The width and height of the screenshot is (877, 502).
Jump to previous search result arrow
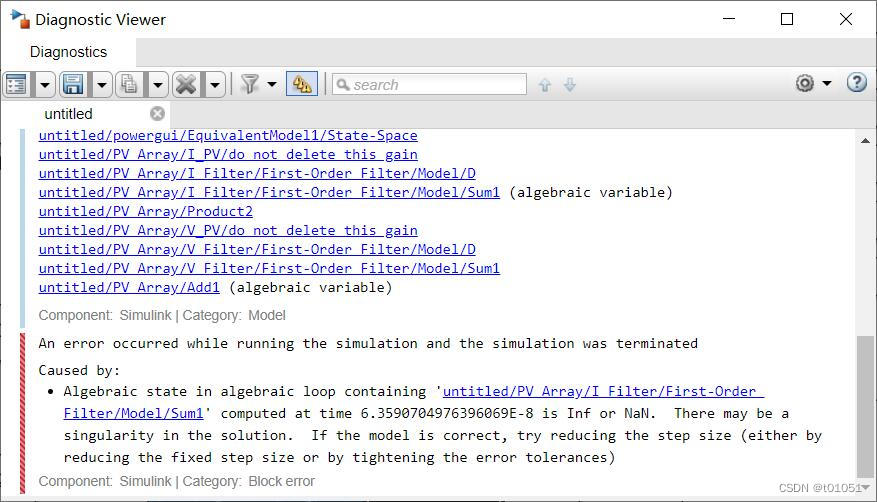545,85
